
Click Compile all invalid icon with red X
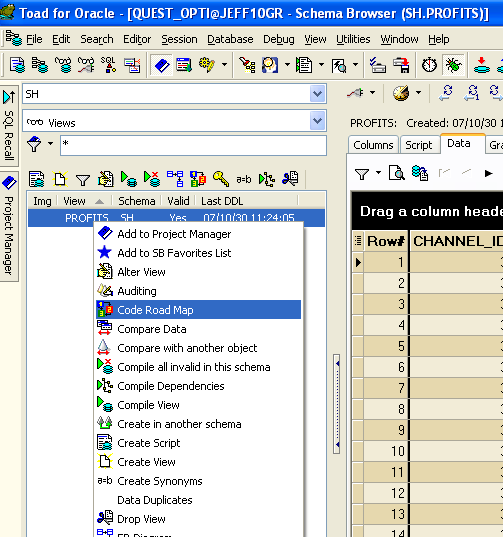click(x=152, y=179)
